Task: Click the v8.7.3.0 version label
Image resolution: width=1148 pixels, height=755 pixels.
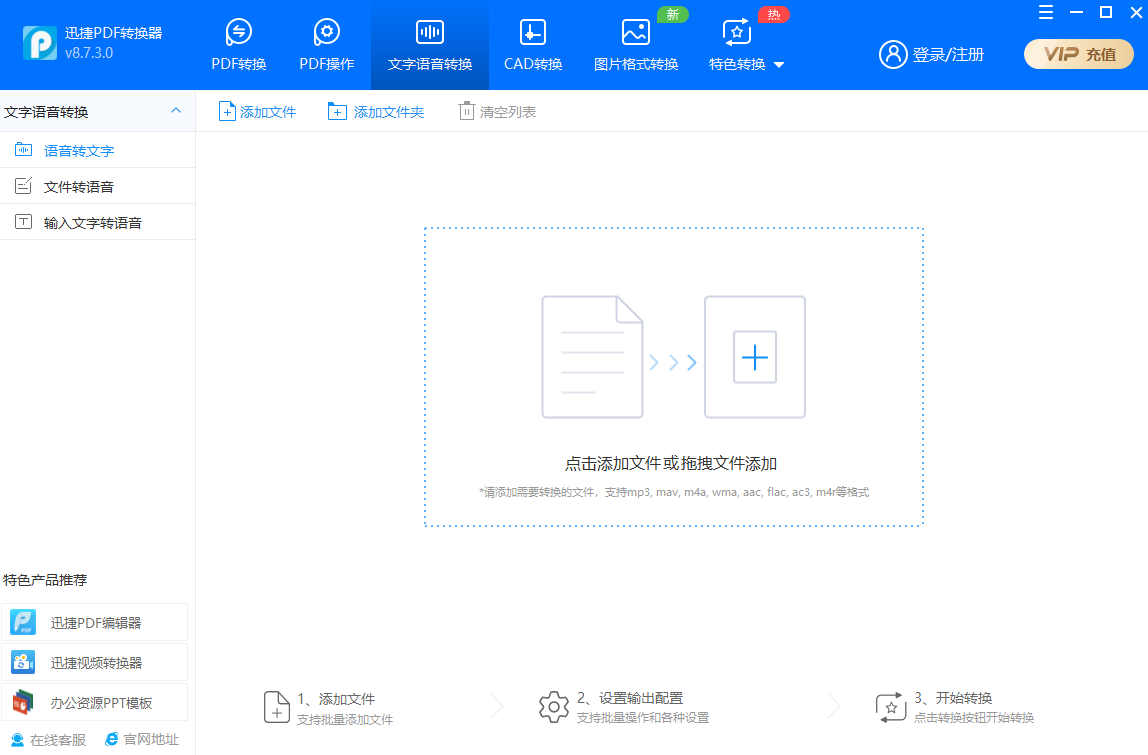Action: point(89,53)
